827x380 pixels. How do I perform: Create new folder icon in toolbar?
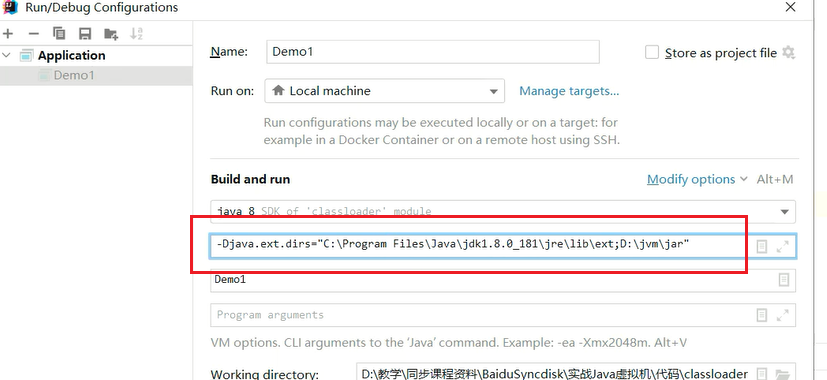(111, 34)
